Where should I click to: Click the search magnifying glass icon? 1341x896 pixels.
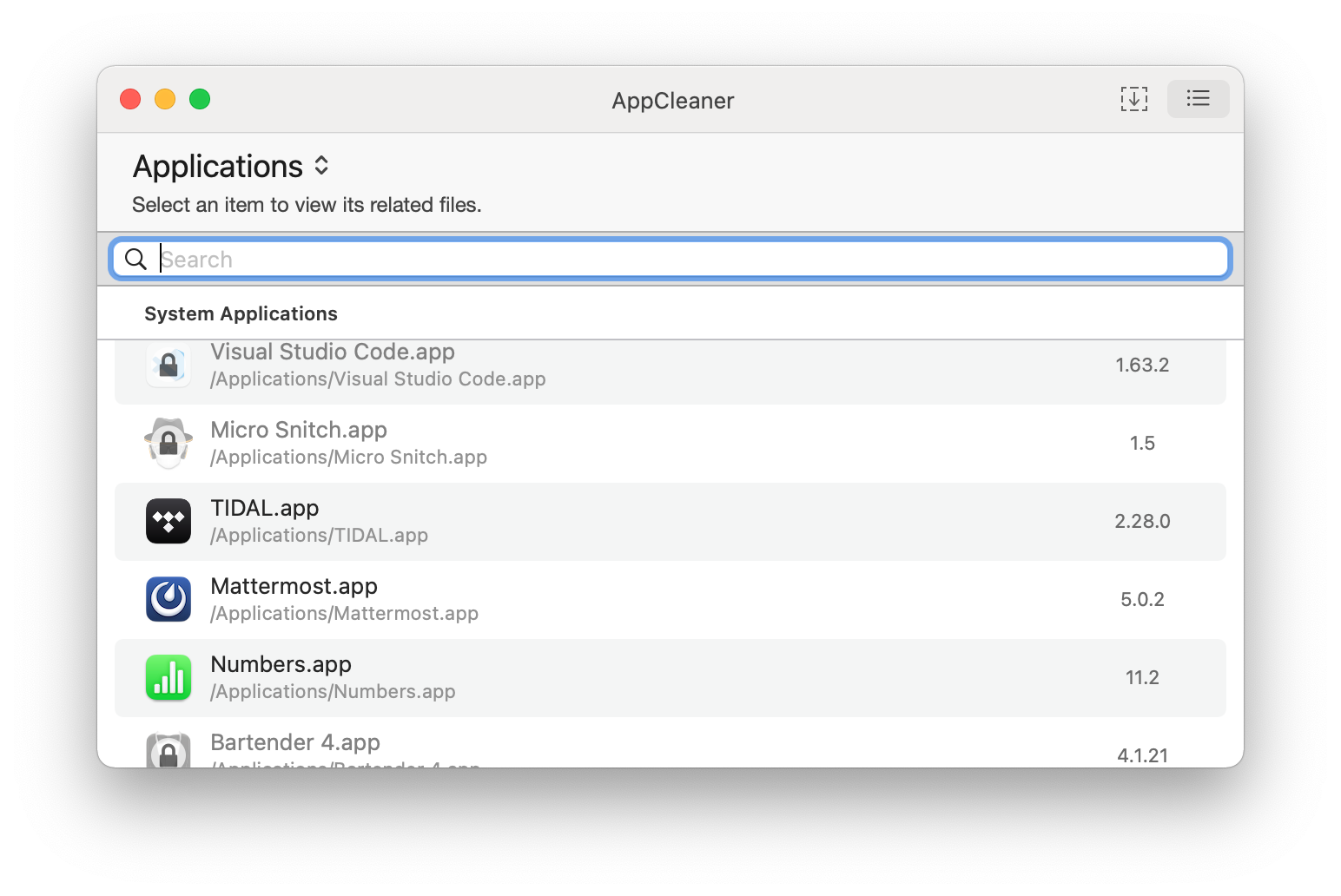coord(136,259)
